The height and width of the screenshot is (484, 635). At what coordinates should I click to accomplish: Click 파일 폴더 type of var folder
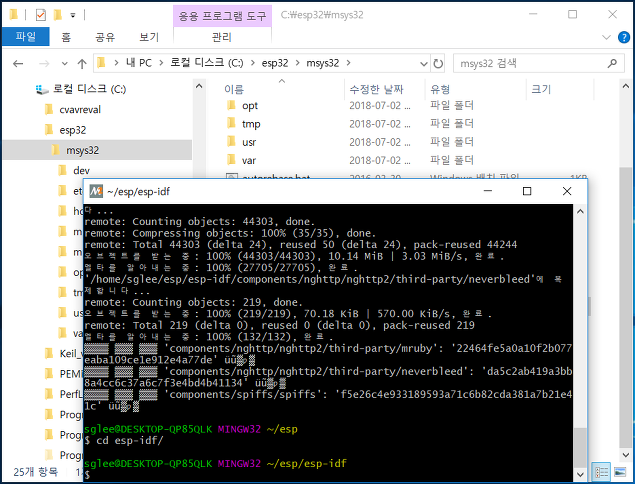(452, 160)
